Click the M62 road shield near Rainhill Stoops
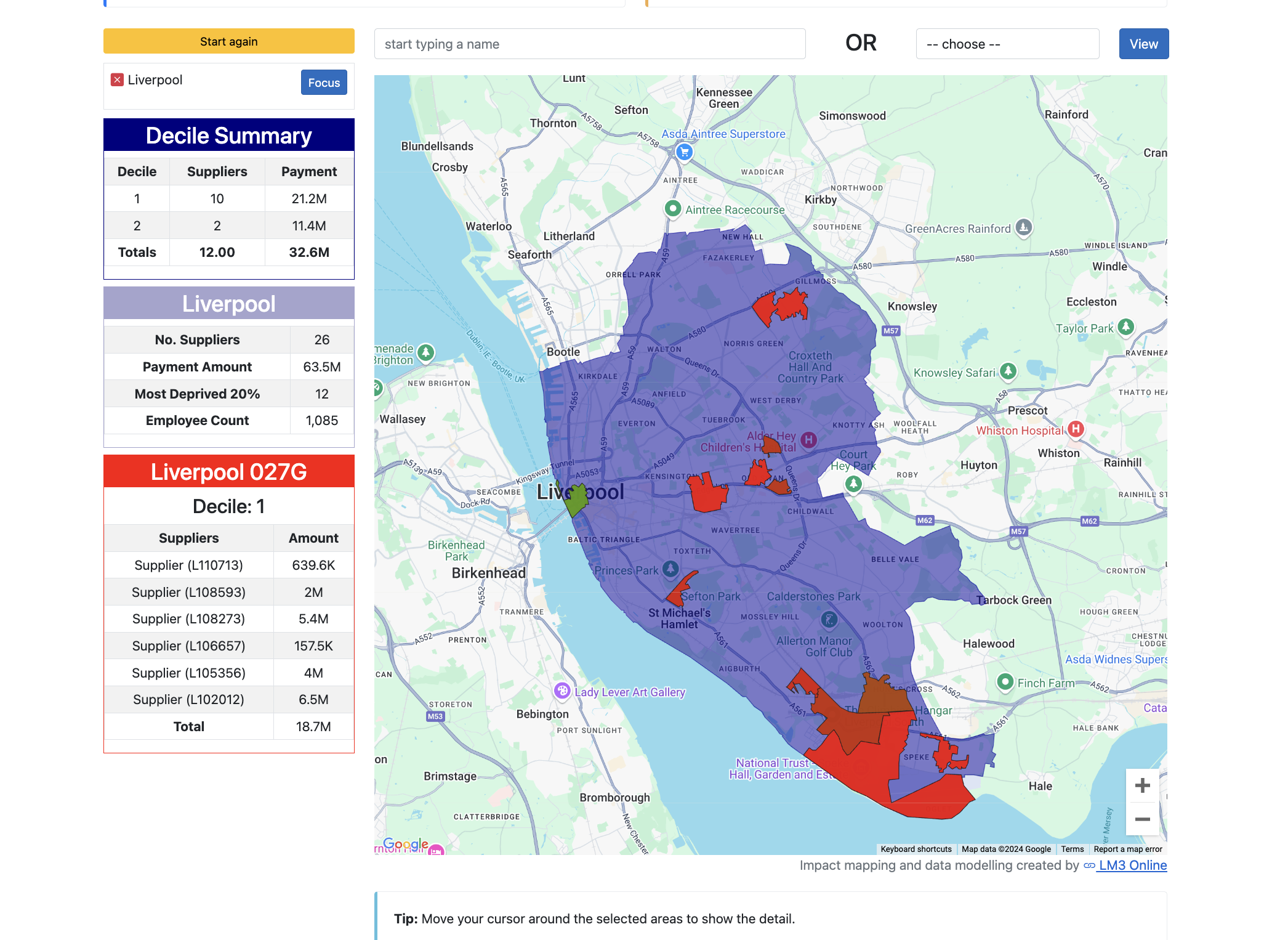1288x940 pixels. [x=1089, y=521]
